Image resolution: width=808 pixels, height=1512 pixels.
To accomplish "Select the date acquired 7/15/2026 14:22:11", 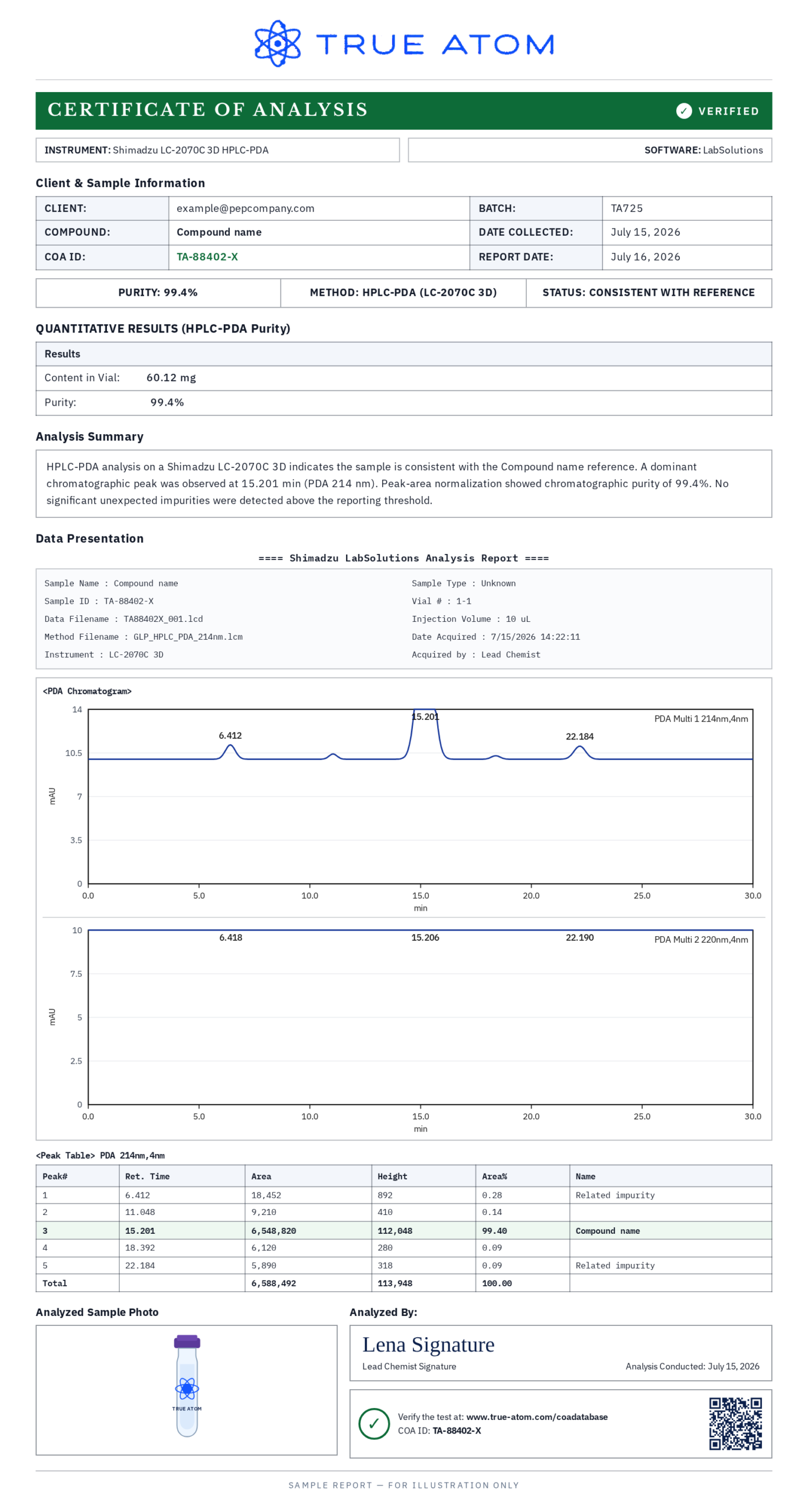I will tap(535, 637).
